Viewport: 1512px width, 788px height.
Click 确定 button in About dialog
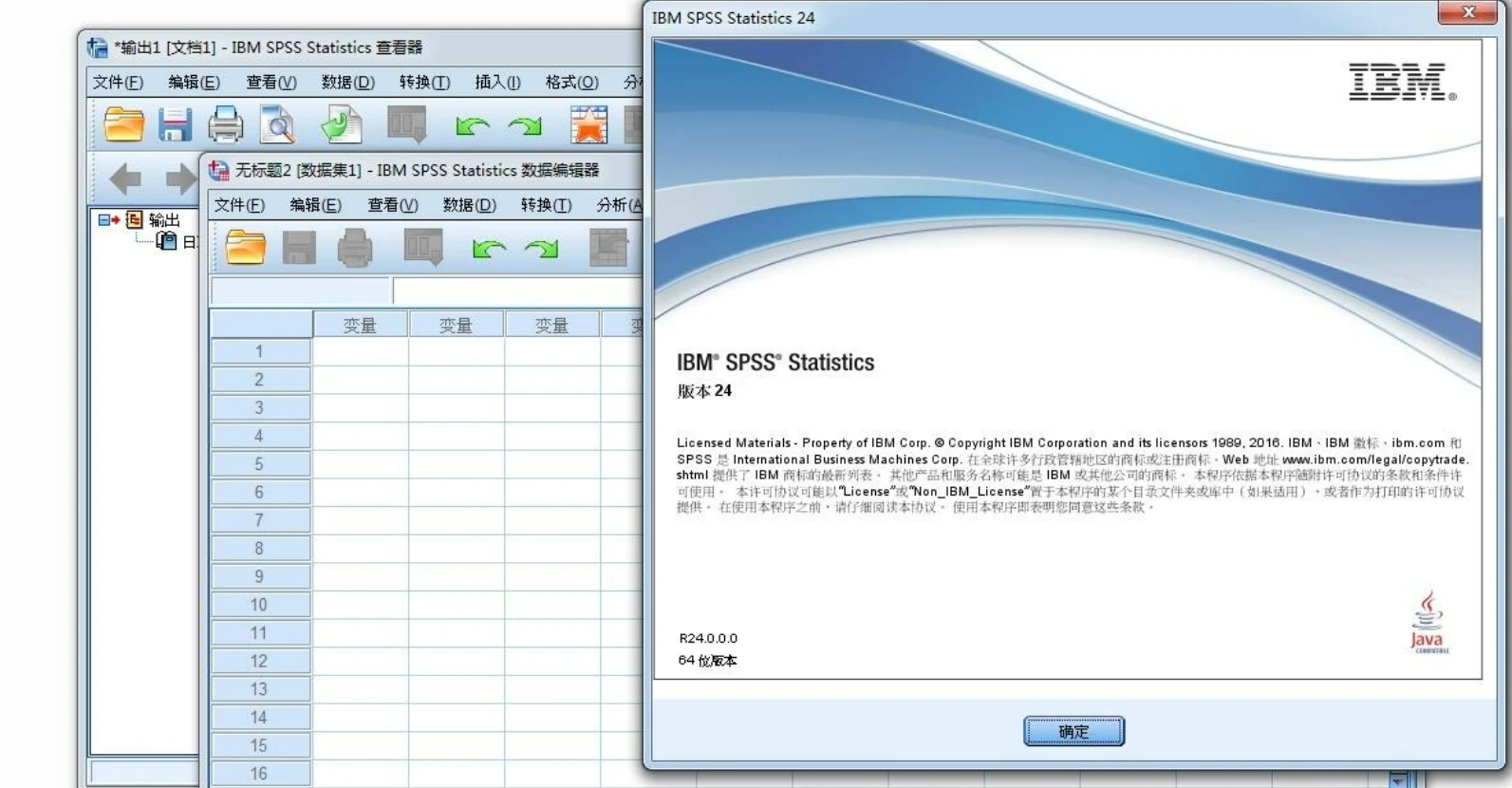point(1073,731)
